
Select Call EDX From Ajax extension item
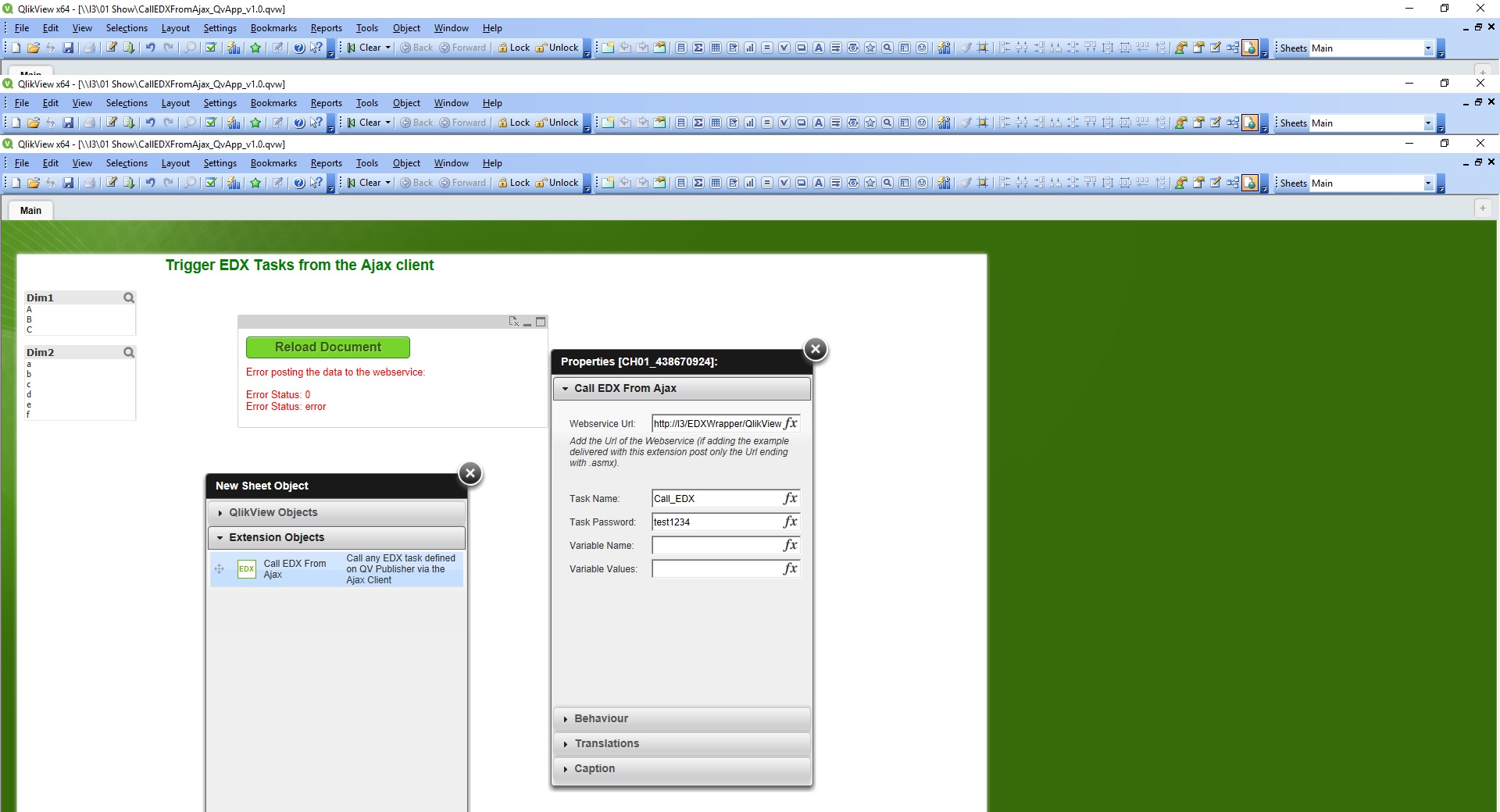337,568
